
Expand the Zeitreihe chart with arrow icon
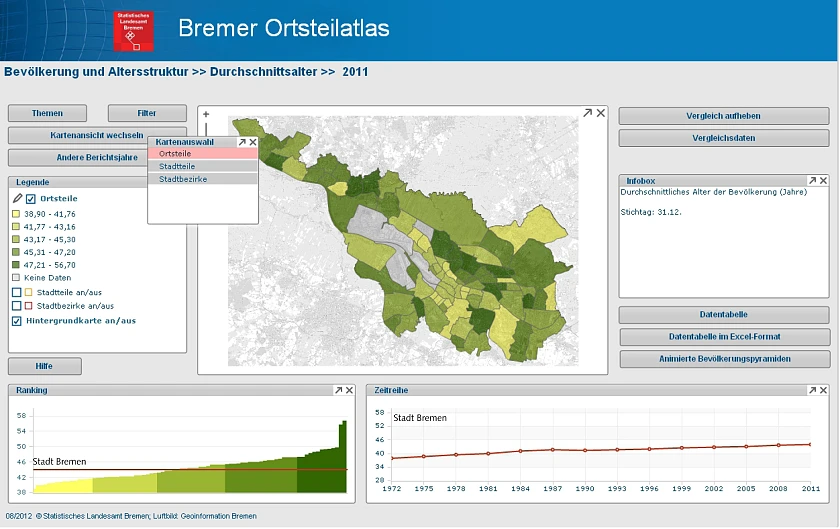tap(807, 390)
